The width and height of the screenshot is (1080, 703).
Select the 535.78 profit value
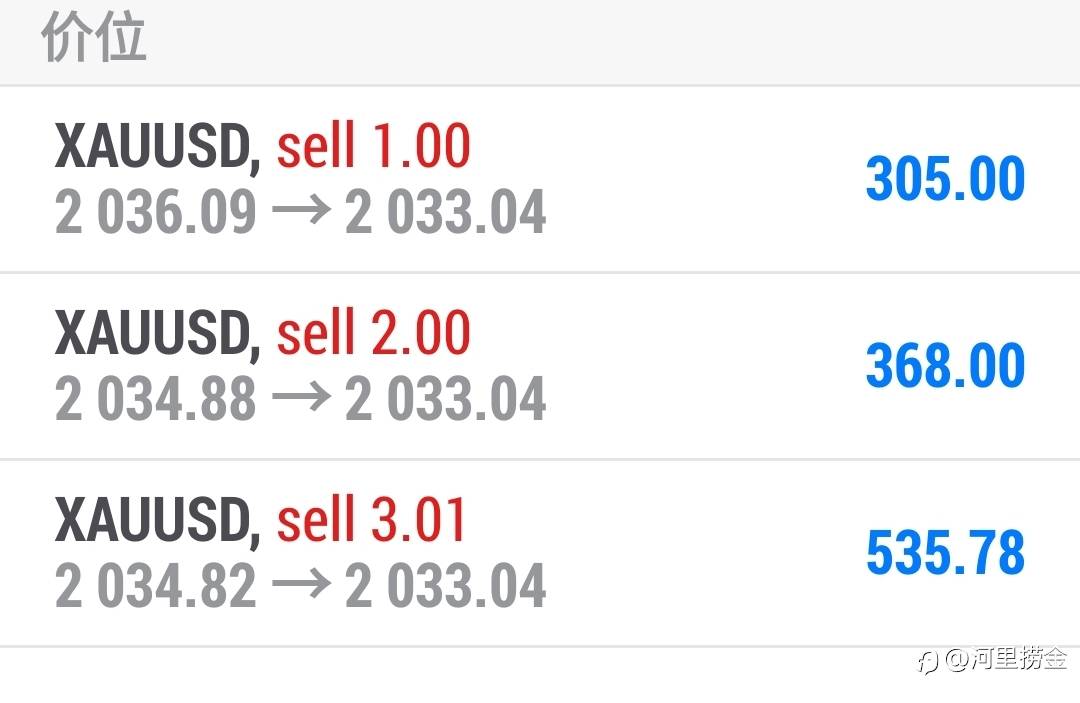point(945,552)
